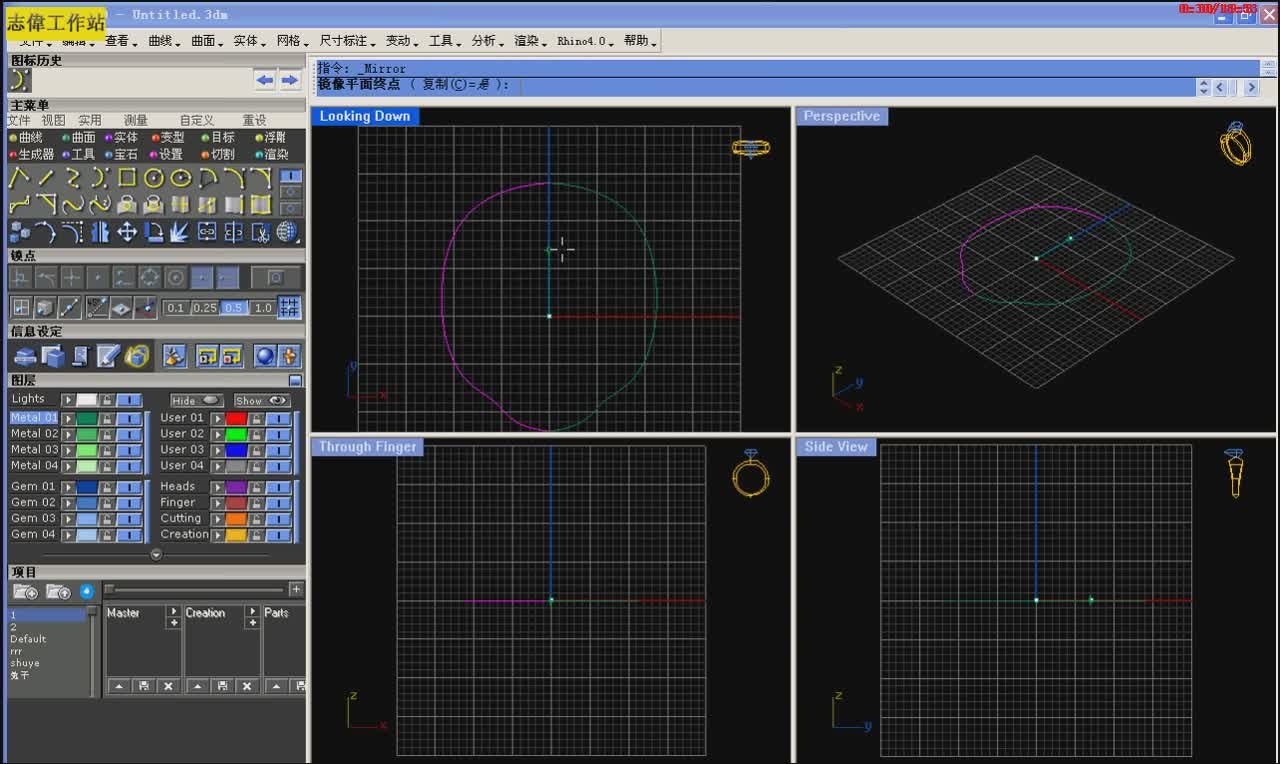Viewport: 1280px width, 764px height.
Task: Select the Polyline tool in main toolbar
Action: click(20, 178)
